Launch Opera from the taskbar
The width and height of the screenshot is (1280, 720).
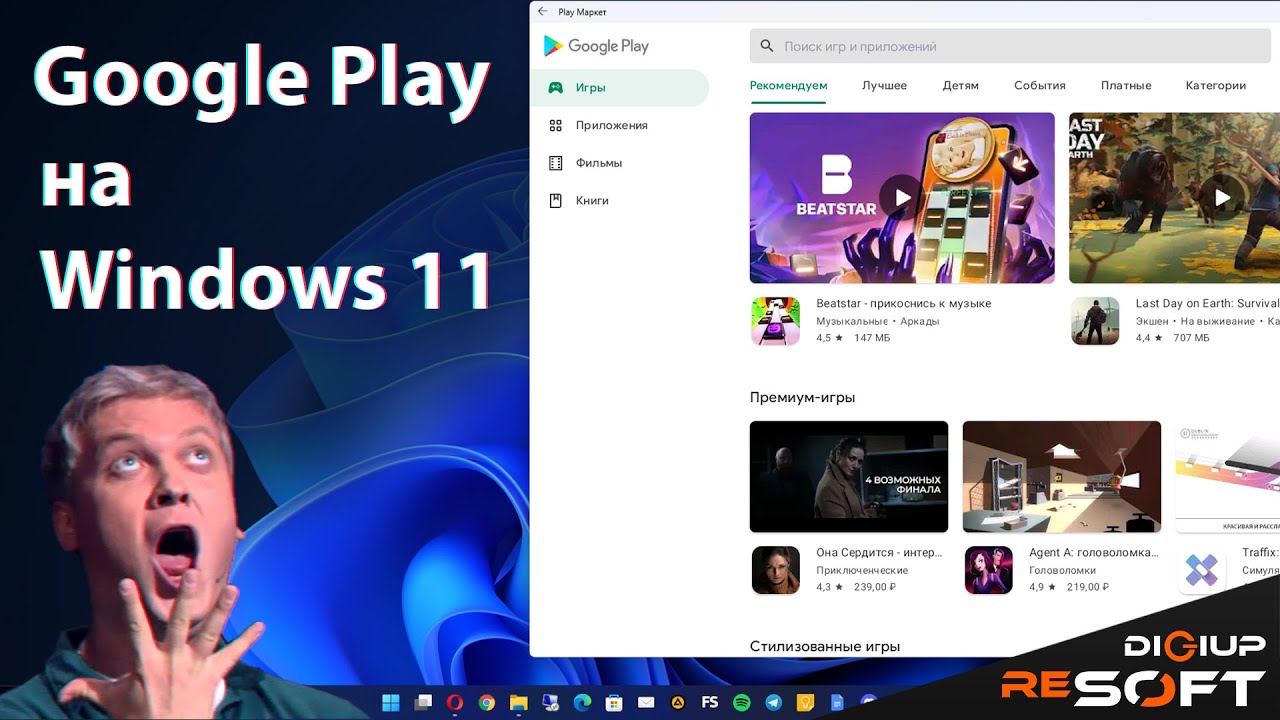(x=455, y=703)
